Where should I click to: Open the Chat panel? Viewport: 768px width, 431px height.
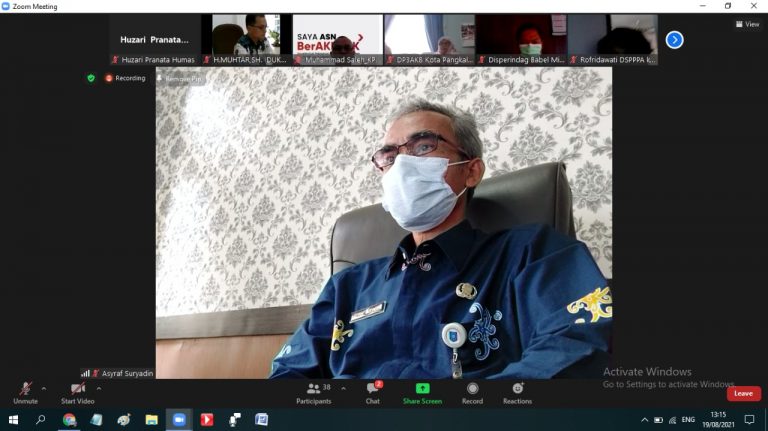point(372,392)
